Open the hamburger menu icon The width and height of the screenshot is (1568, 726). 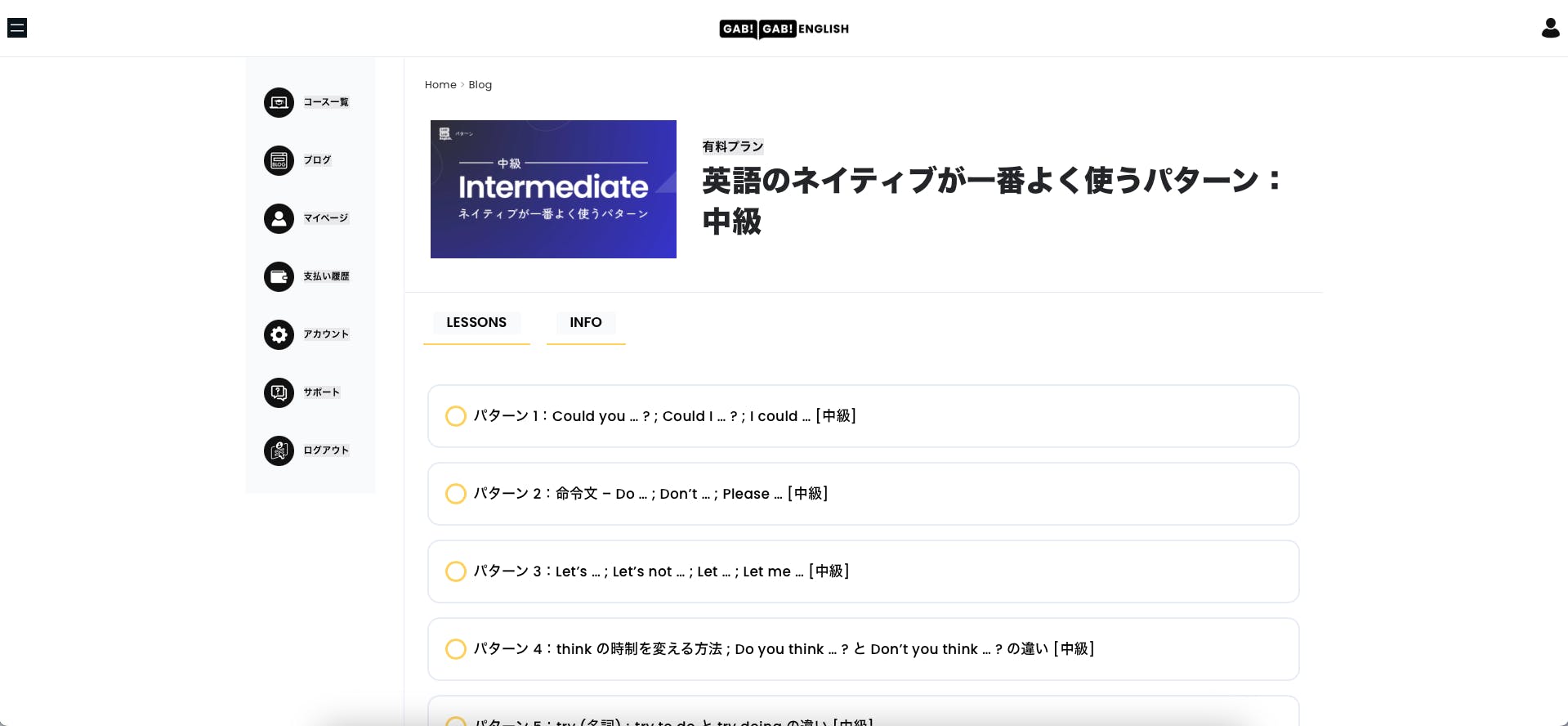(x=17, y=29)
